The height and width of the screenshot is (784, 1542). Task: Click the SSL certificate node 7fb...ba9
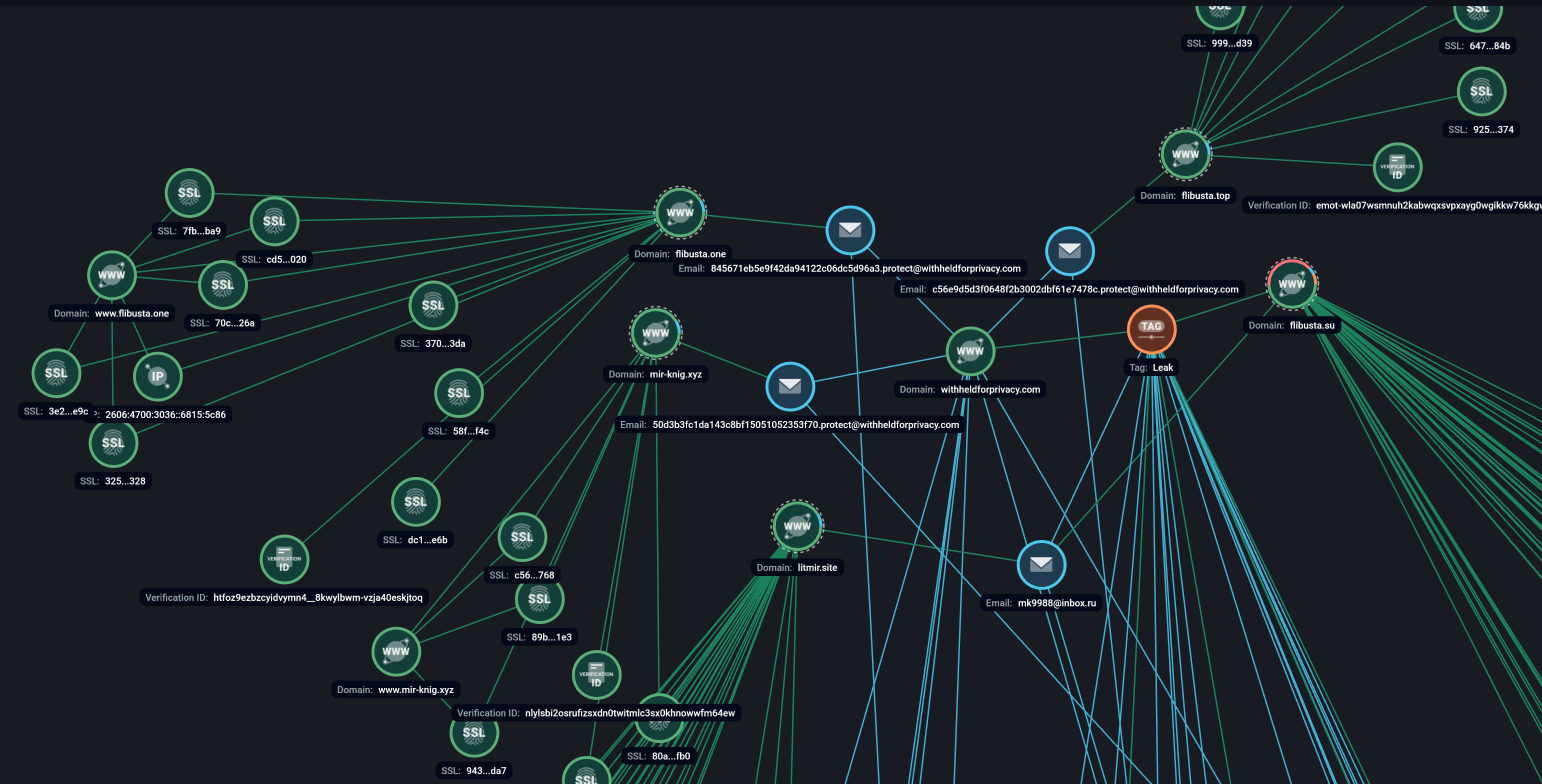pos(189,193)
